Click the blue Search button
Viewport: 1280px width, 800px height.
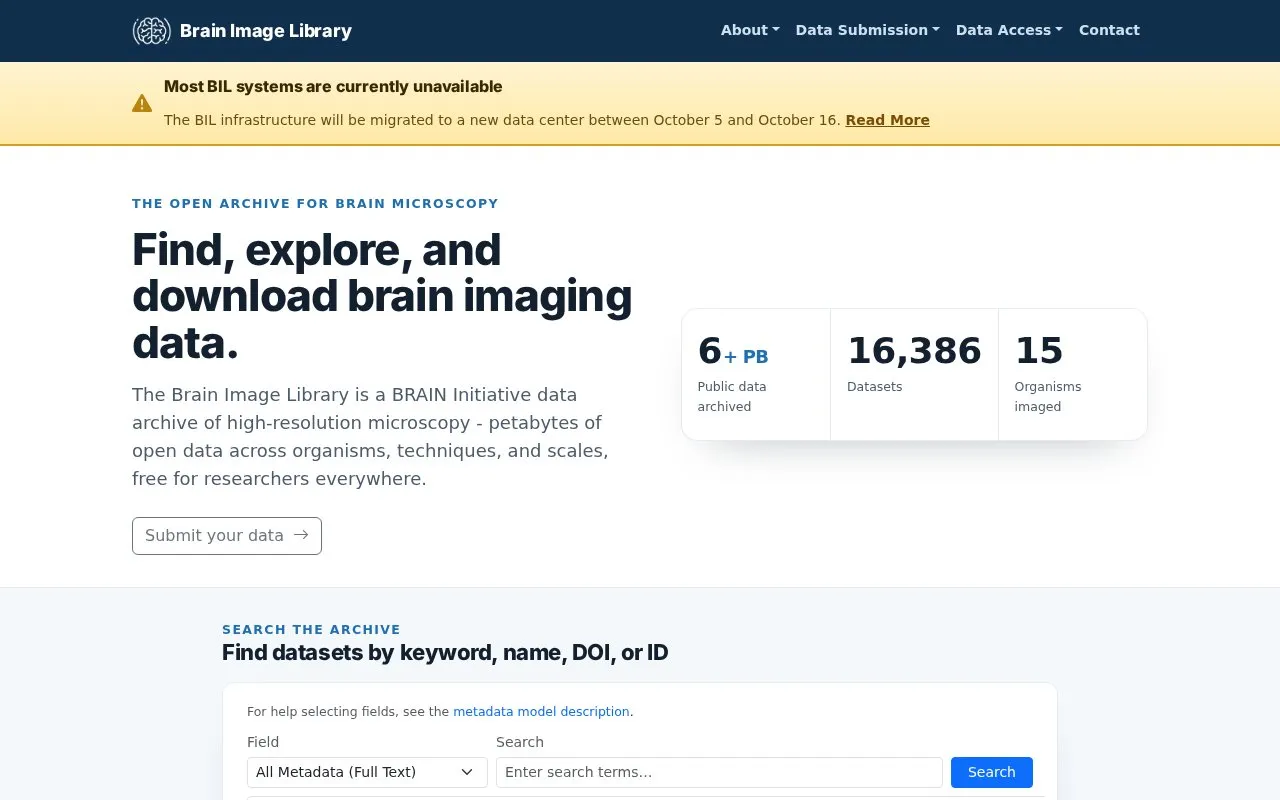(x=992, y=772)
